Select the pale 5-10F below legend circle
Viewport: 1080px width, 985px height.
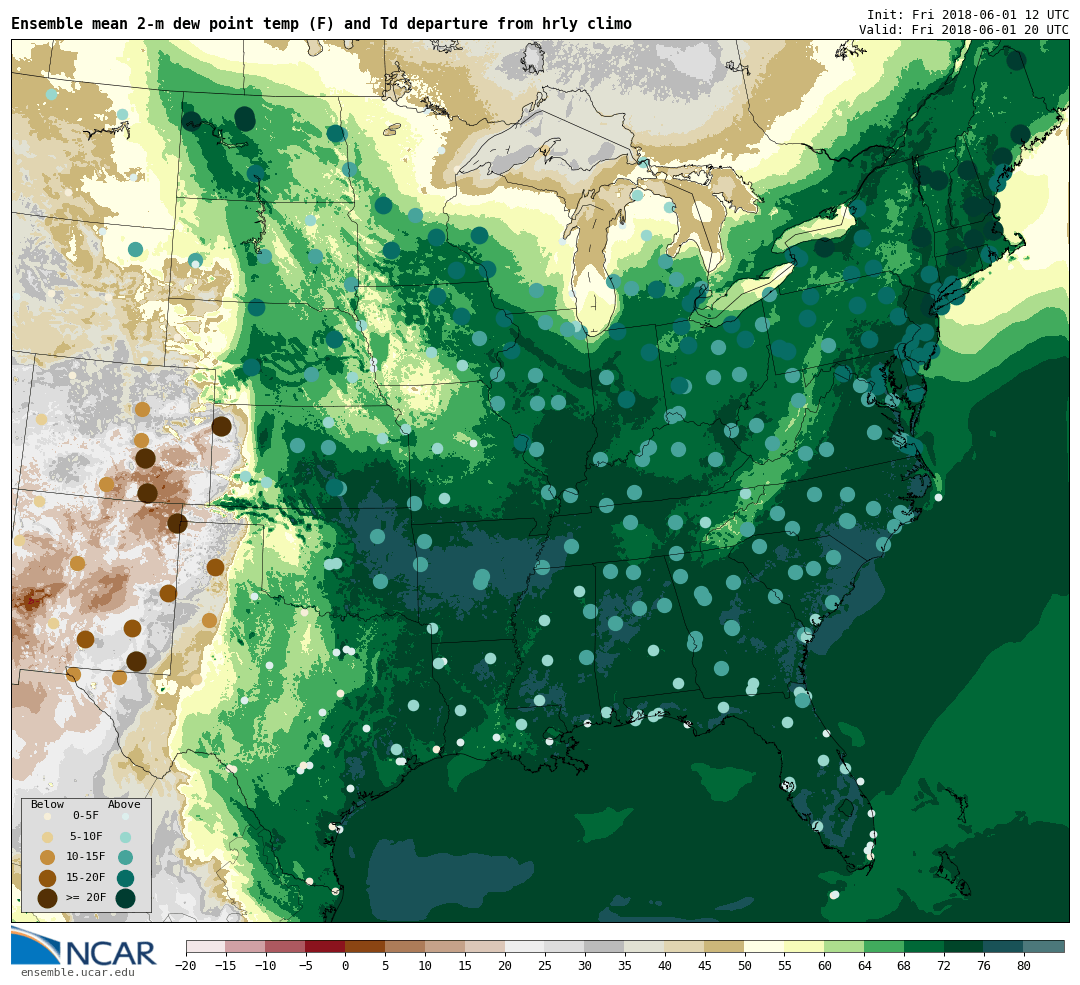tap(47, 837)
